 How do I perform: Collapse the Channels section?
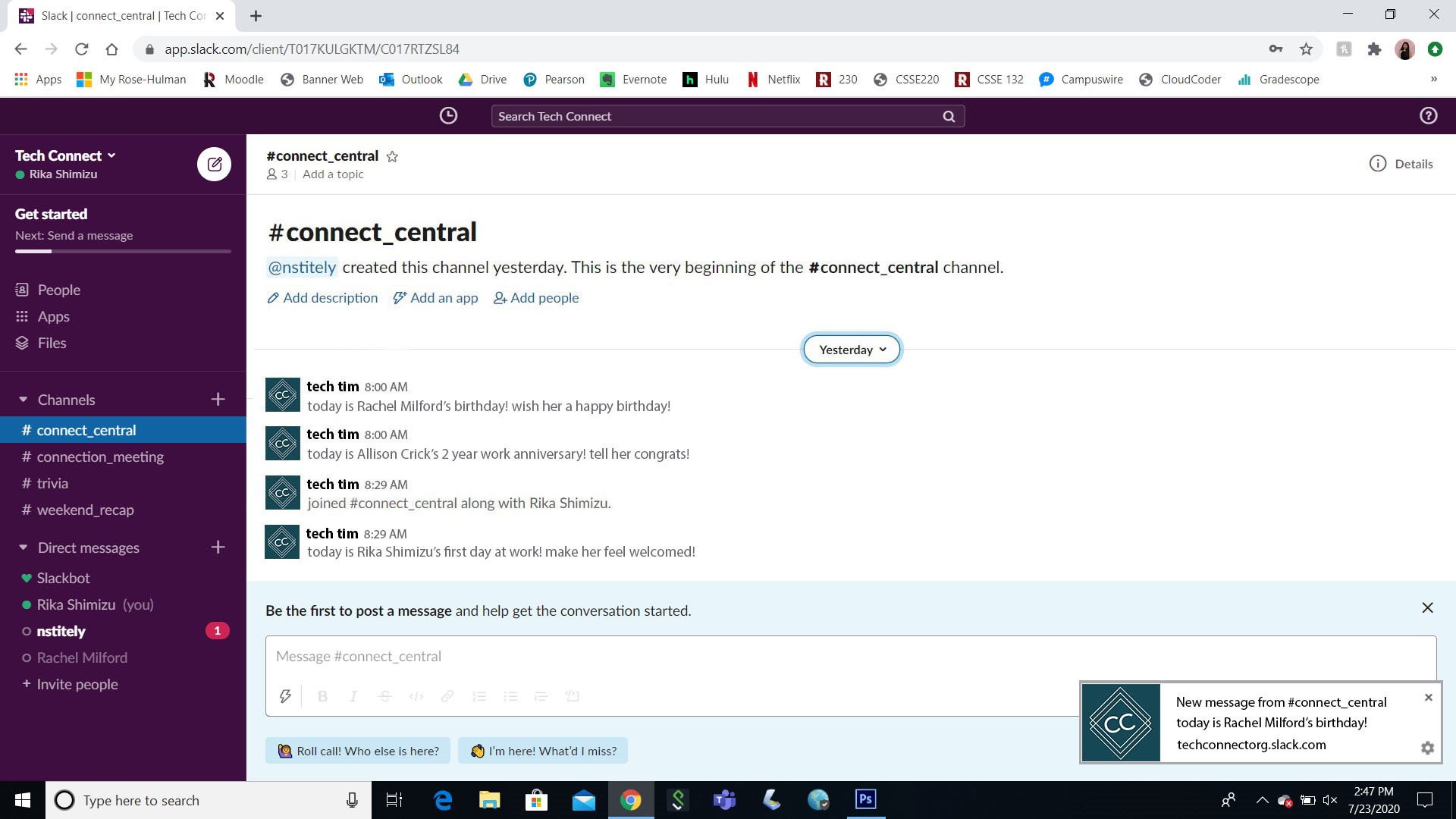pos(23,399)
